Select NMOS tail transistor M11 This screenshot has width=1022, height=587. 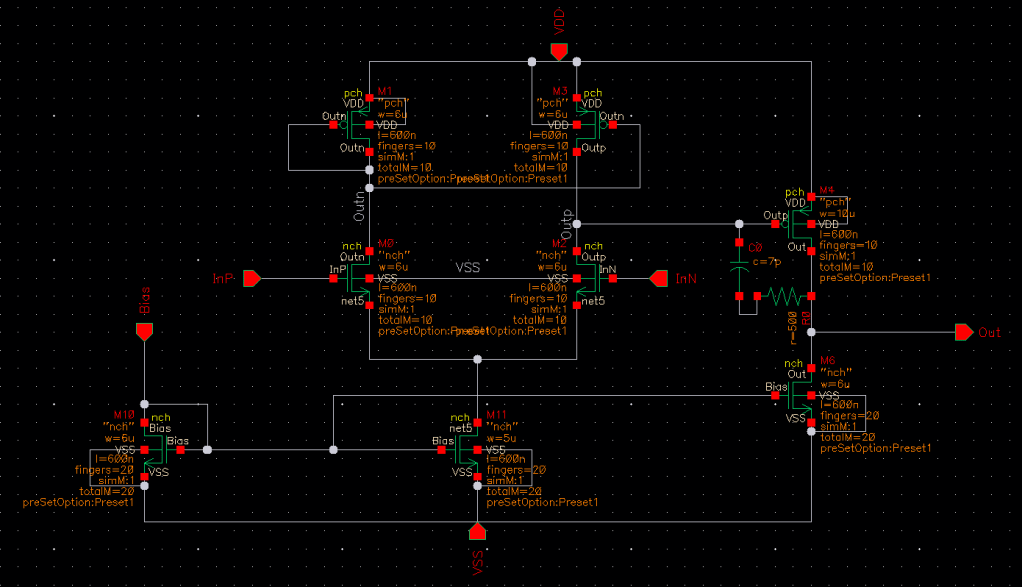pos(467,450)
